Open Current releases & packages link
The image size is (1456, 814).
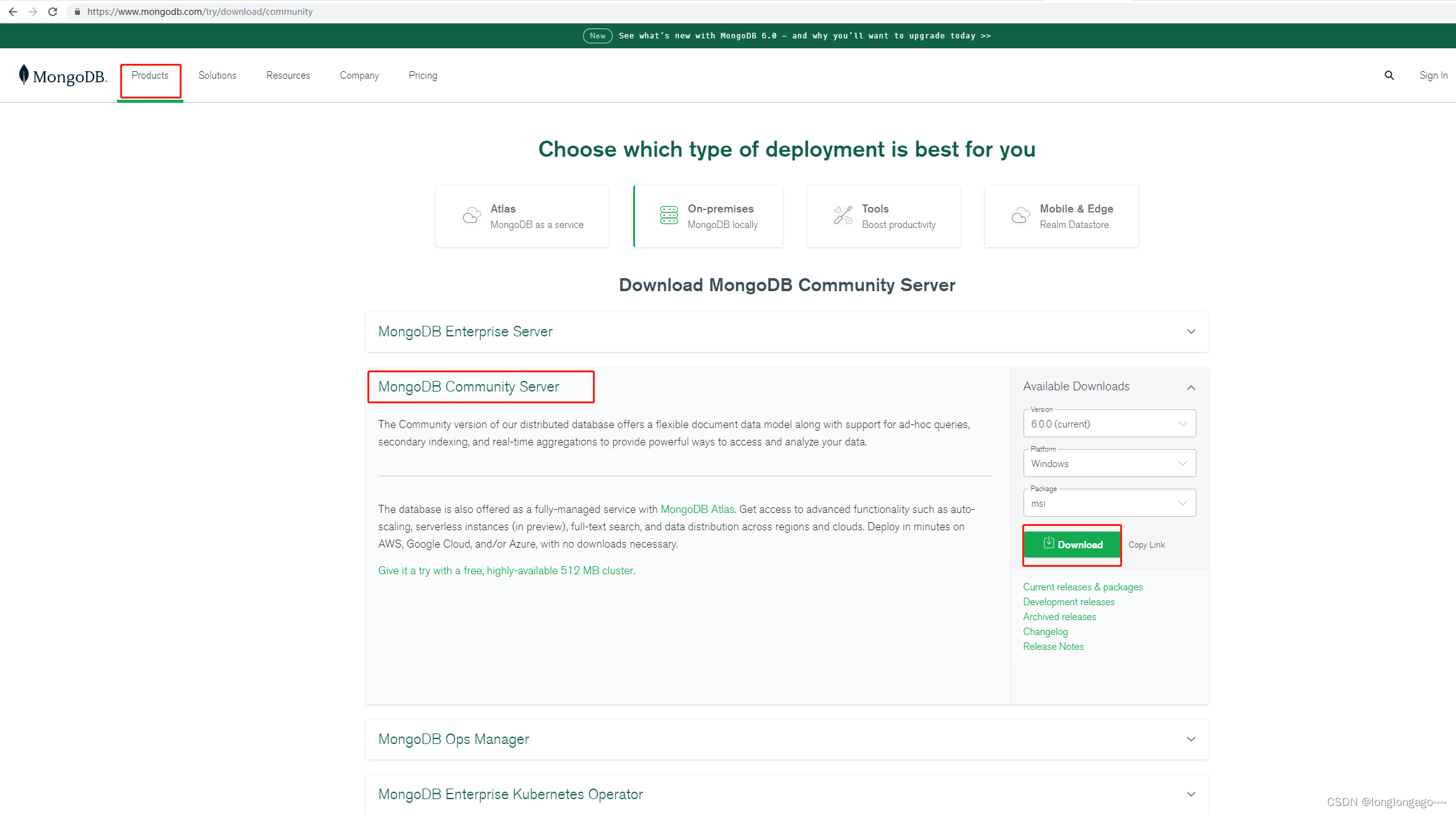click(x=1082, y=587)
